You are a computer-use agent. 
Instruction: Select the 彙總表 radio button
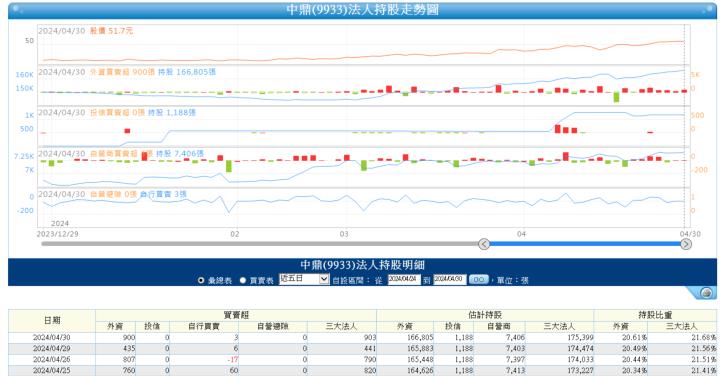[201, 280]
